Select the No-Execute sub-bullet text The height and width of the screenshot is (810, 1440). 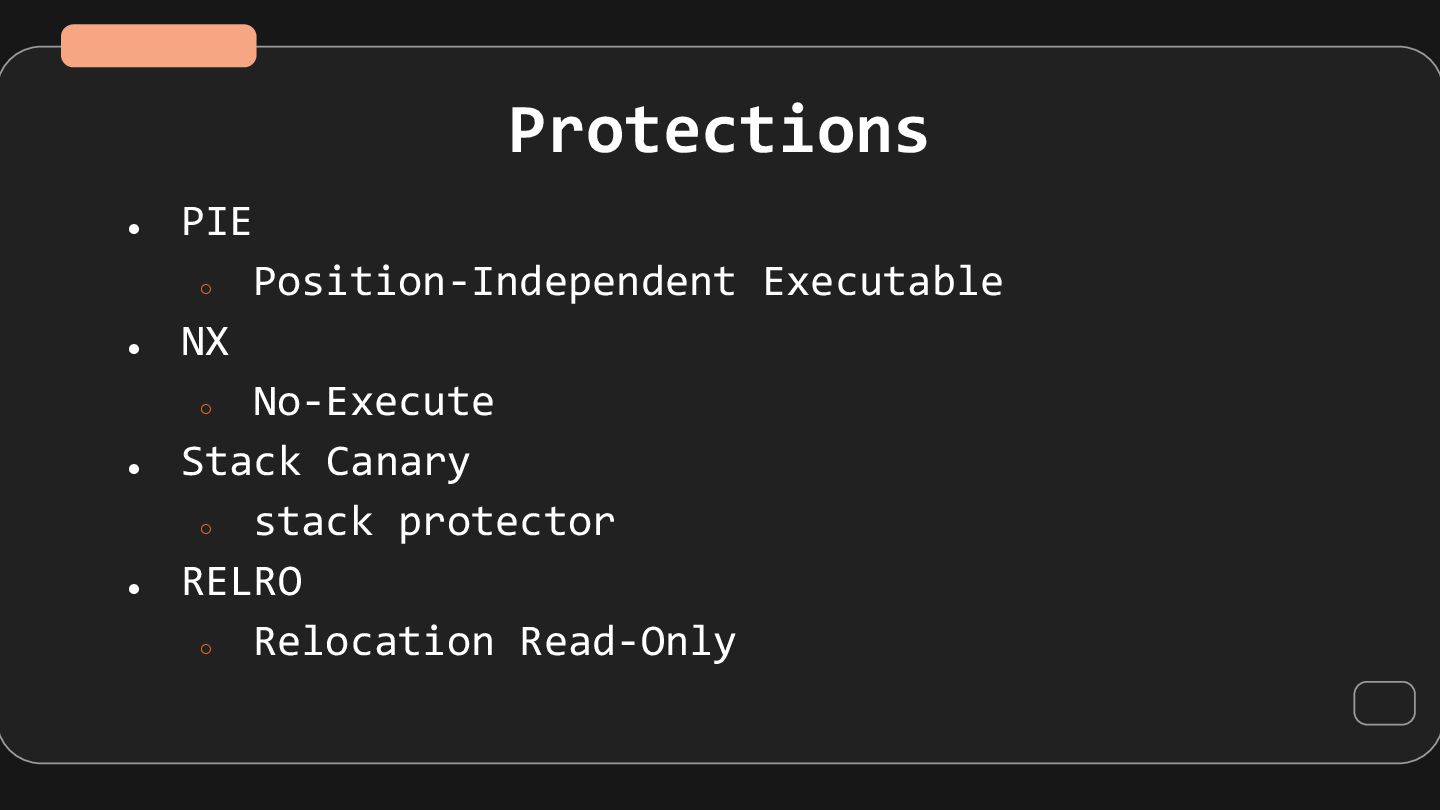tap(374, 402)
